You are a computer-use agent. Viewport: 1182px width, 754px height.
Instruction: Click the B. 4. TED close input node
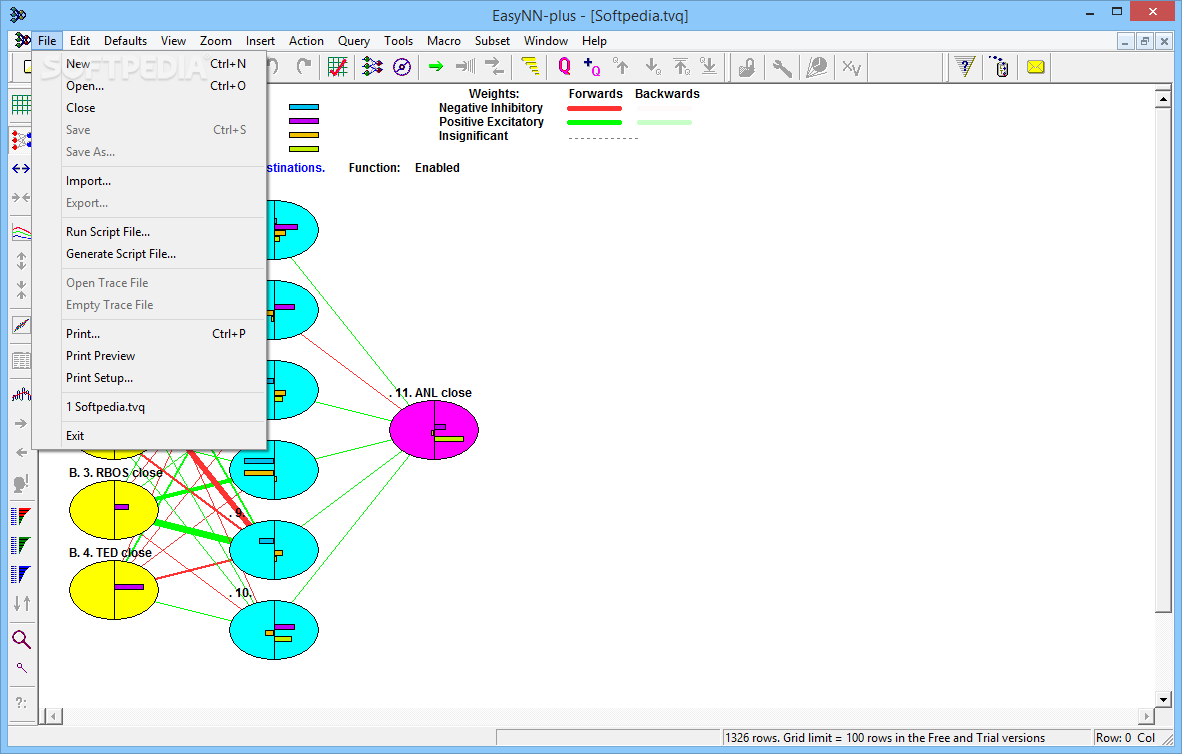tap(114, 590)
